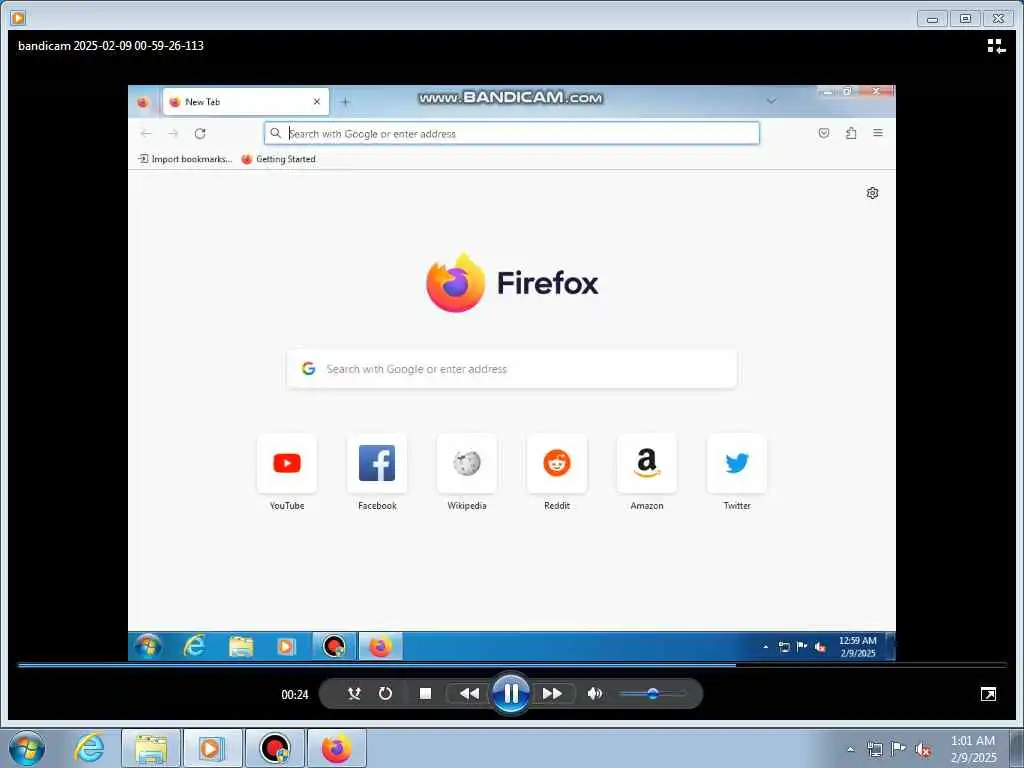Select the New Tab tab
Screen dimensions: 1024x768
click(246, 102)
